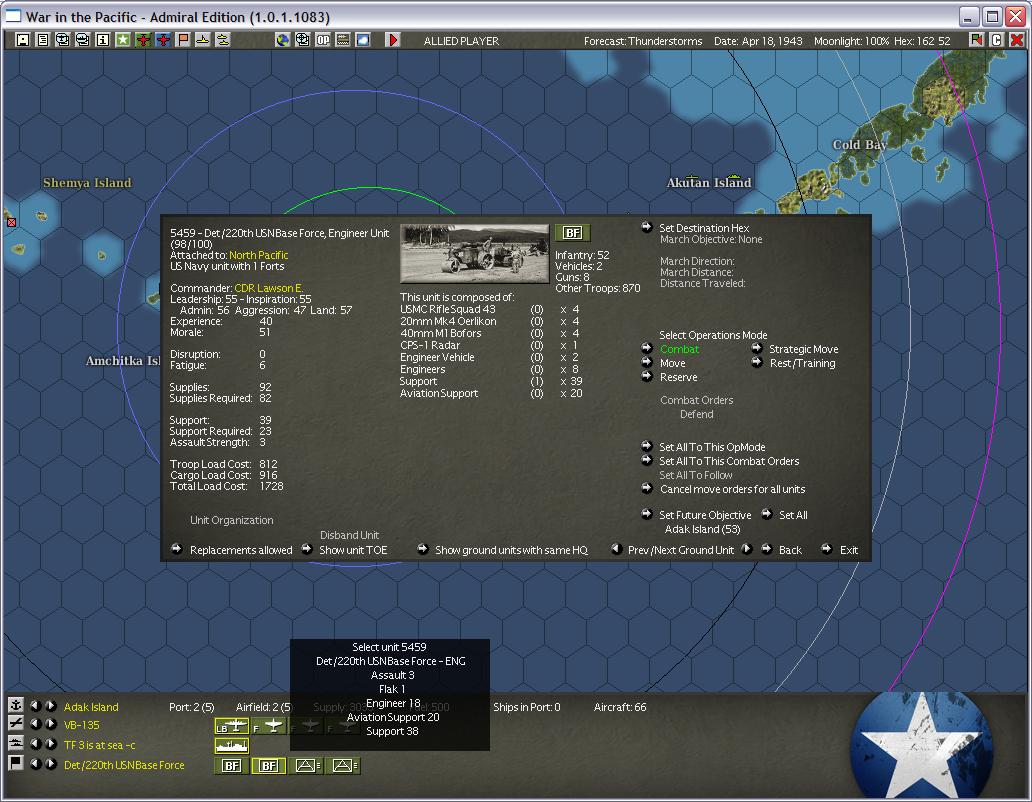This screenshot has width=1032, height=802.
Task: Toggle Replacements allowed
Action: coord(241,550)
